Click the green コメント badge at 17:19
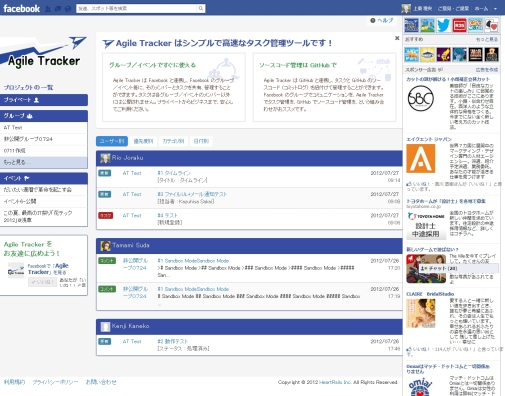Viewport: 505px width, 396px height. (107, 289)
